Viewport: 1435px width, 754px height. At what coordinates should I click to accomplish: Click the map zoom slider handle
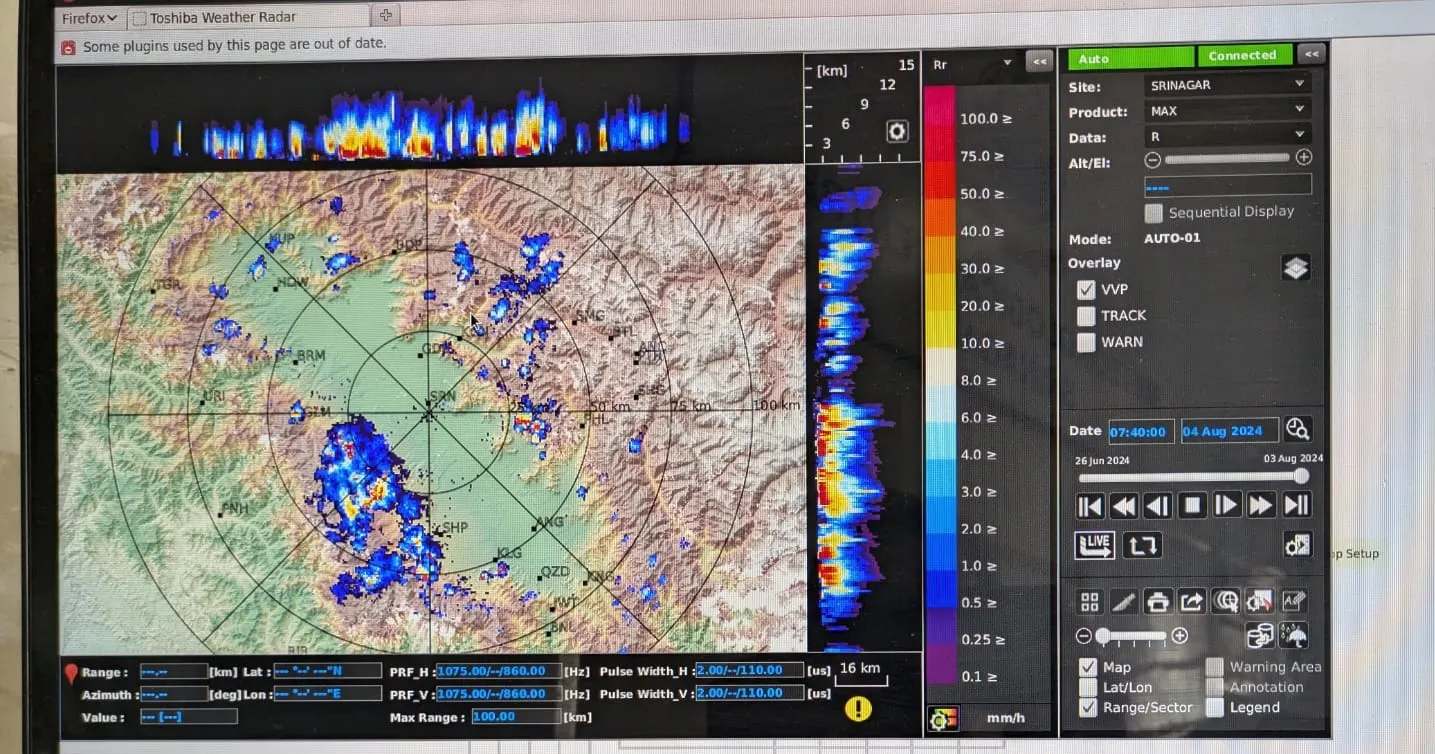pos(1103,636)
